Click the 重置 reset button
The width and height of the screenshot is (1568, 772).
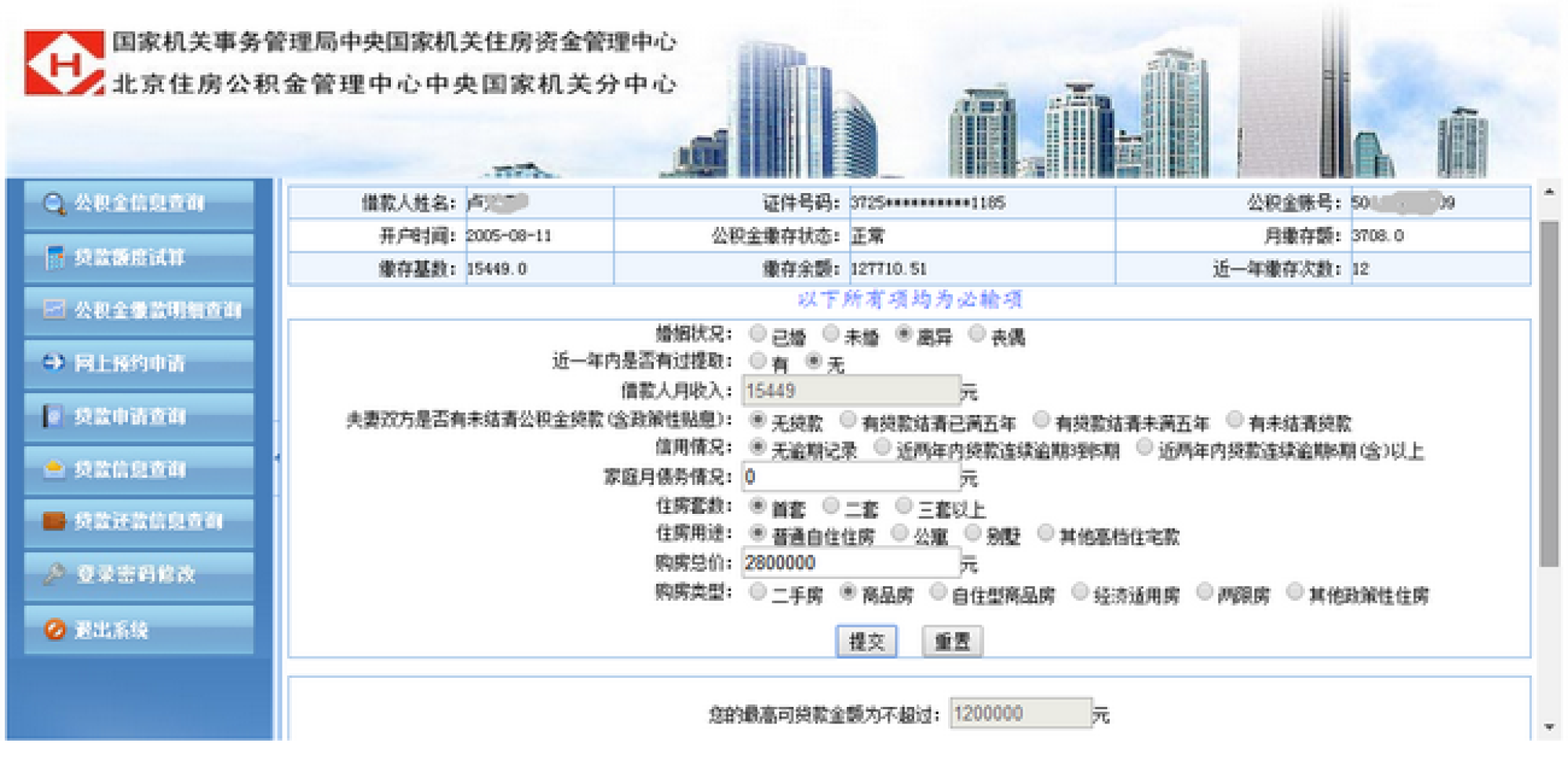[x=952, y=642]
